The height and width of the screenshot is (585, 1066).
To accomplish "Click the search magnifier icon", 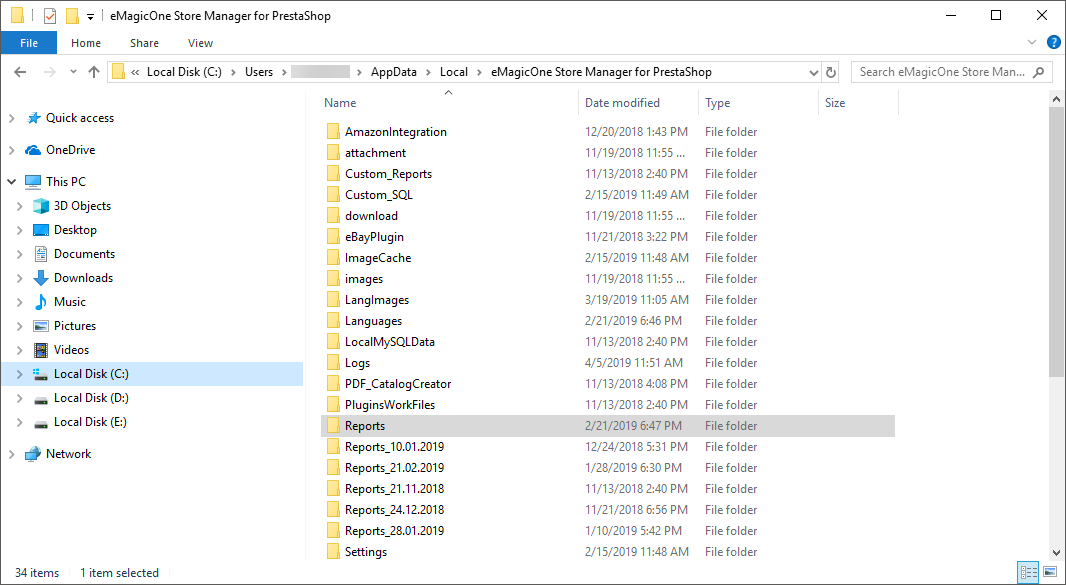I will coord(1038,71).
